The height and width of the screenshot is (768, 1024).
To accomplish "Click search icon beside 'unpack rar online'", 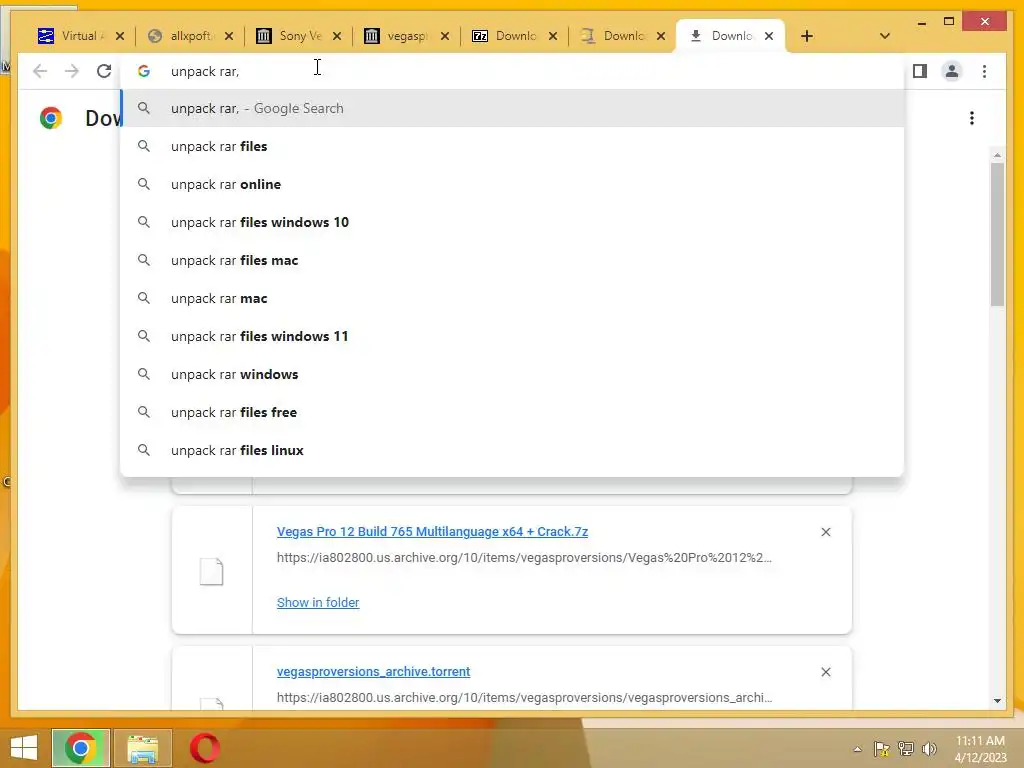I will tap(144, 184).
